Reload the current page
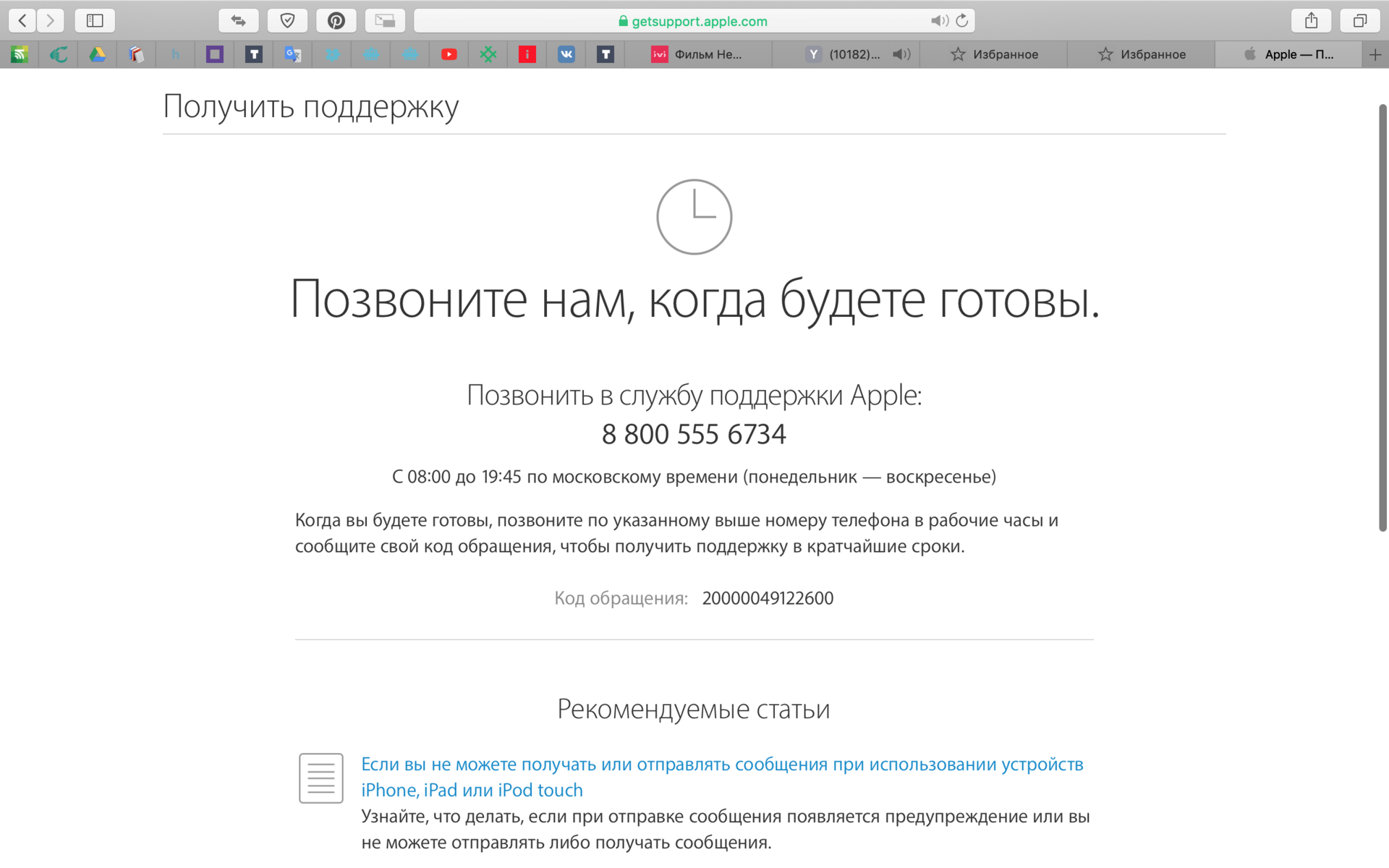Viewport: 1389px width, 868px height. tap(962, 21)
